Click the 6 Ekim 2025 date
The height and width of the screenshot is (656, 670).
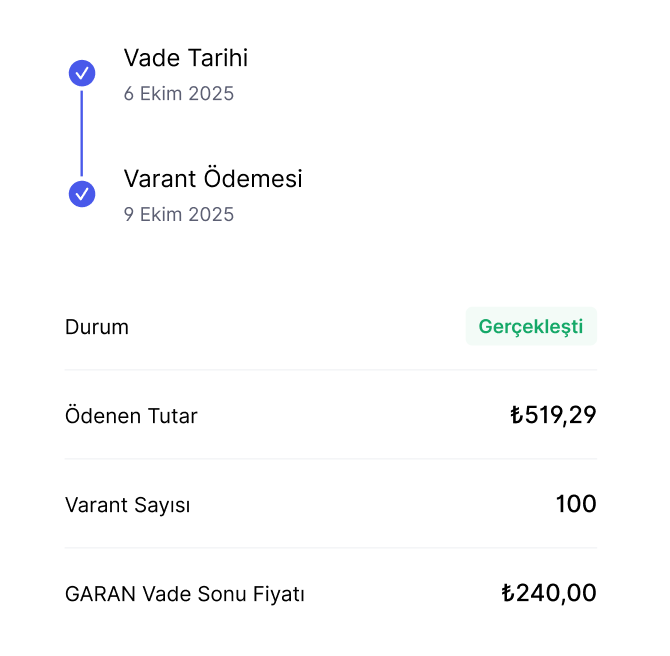179,94
